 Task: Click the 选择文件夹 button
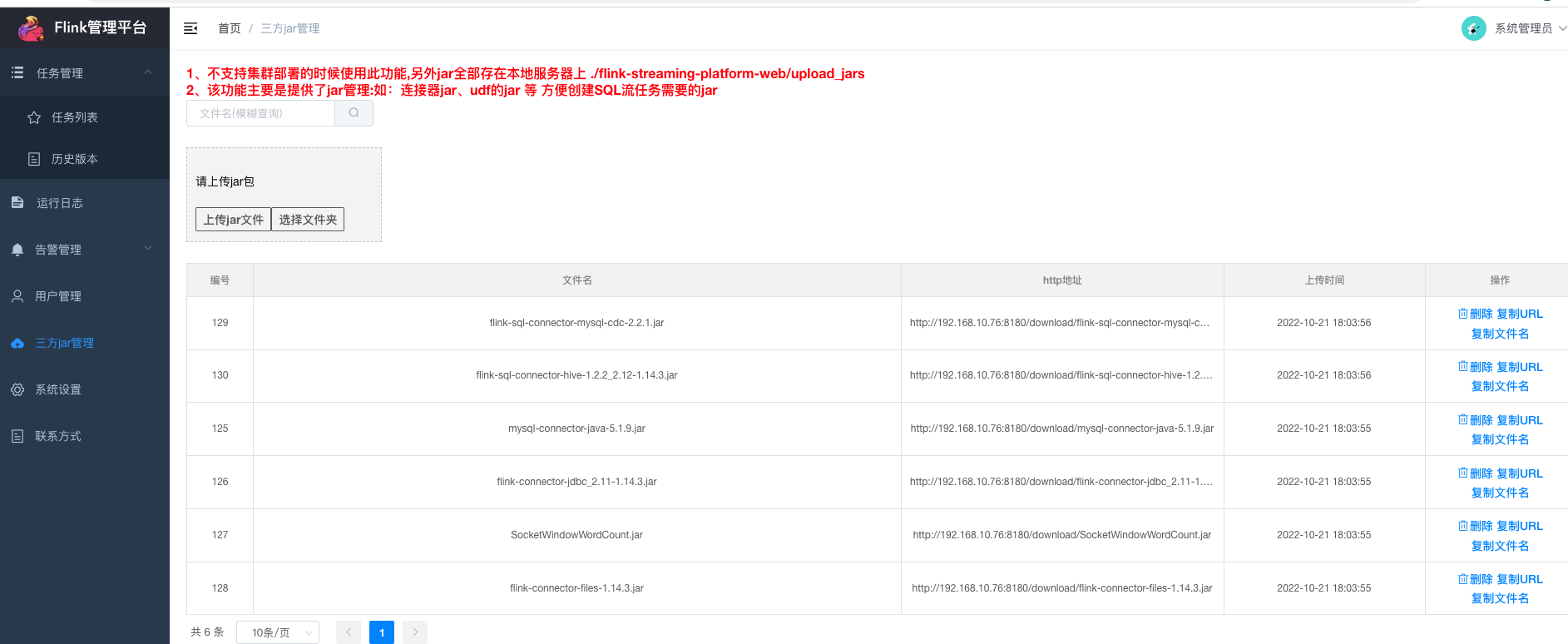[x=308, y=220]
